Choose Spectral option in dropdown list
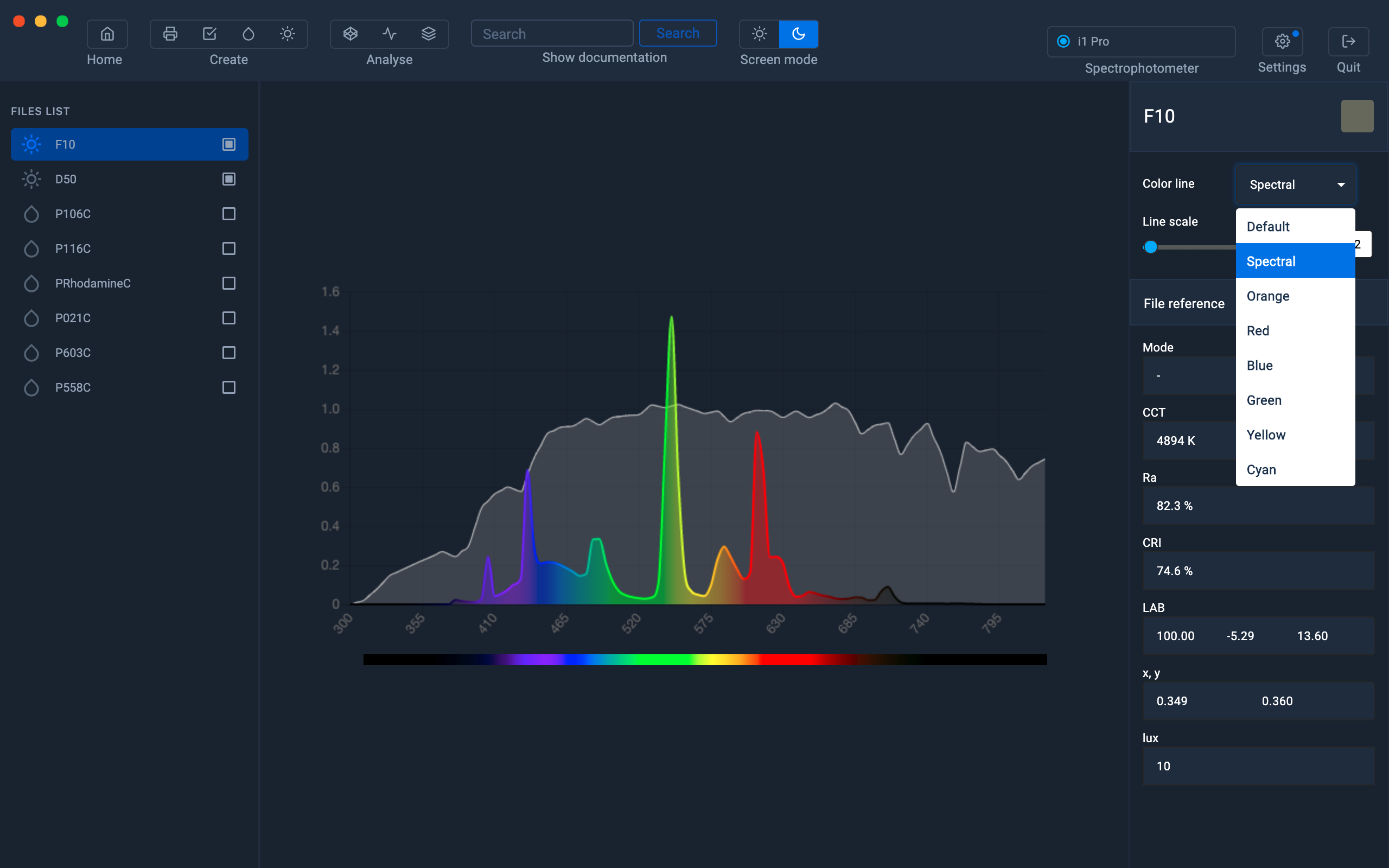The width and height of the screenshot is (1389, 868). pyautogui.click(x=1296, y=261)
